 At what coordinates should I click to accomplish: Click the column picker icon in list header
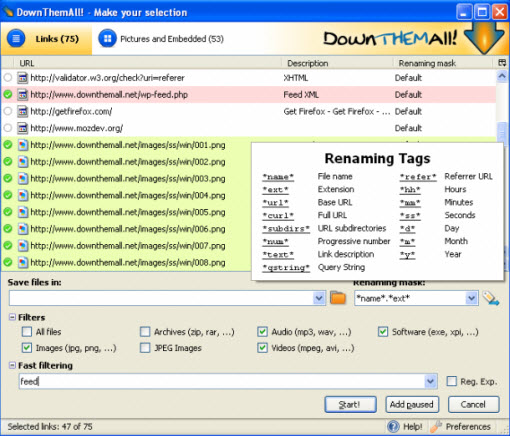[502, 63]
